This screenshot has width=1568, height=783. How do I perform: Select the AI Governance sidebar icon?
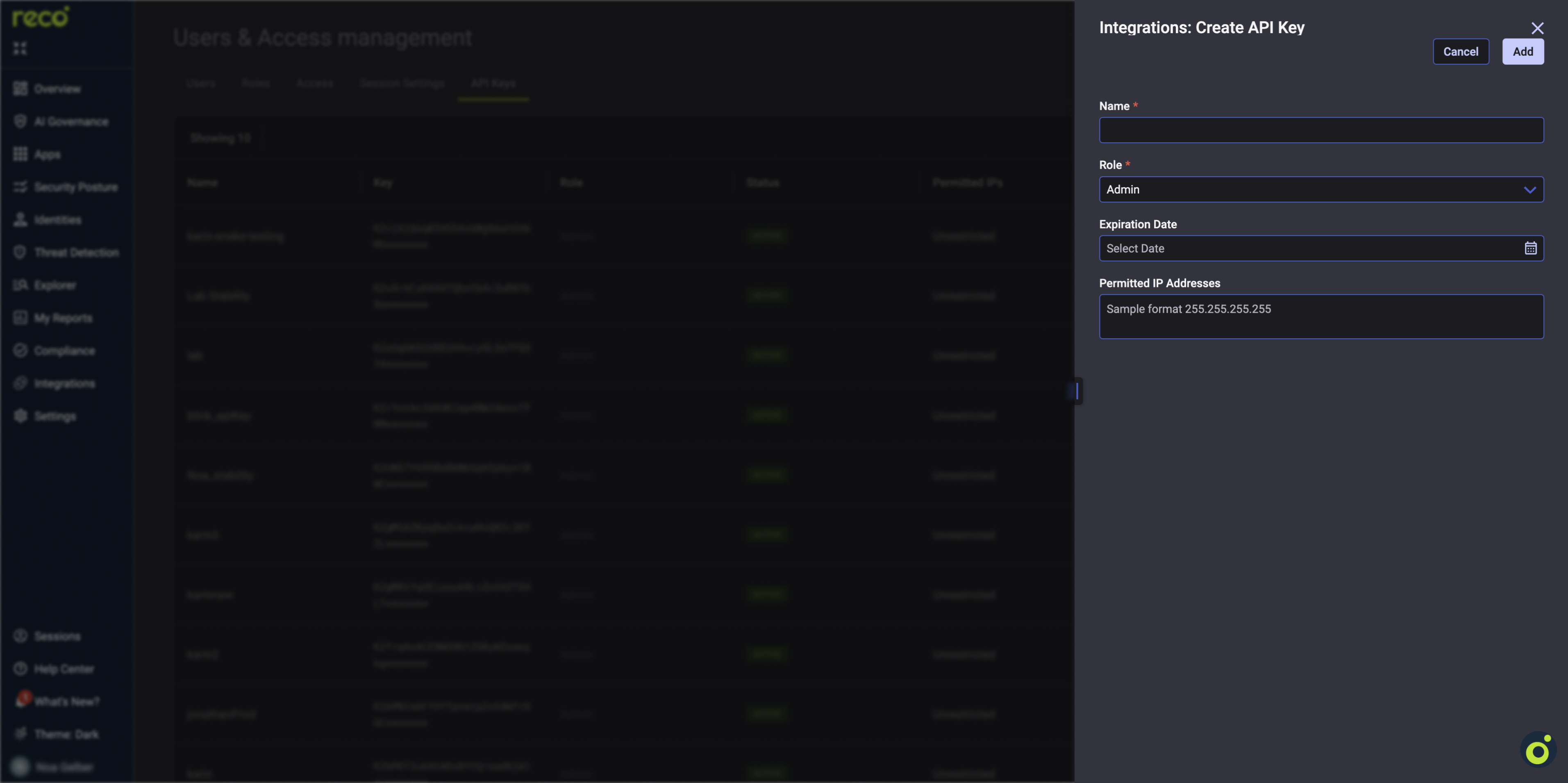click(20, 121)
